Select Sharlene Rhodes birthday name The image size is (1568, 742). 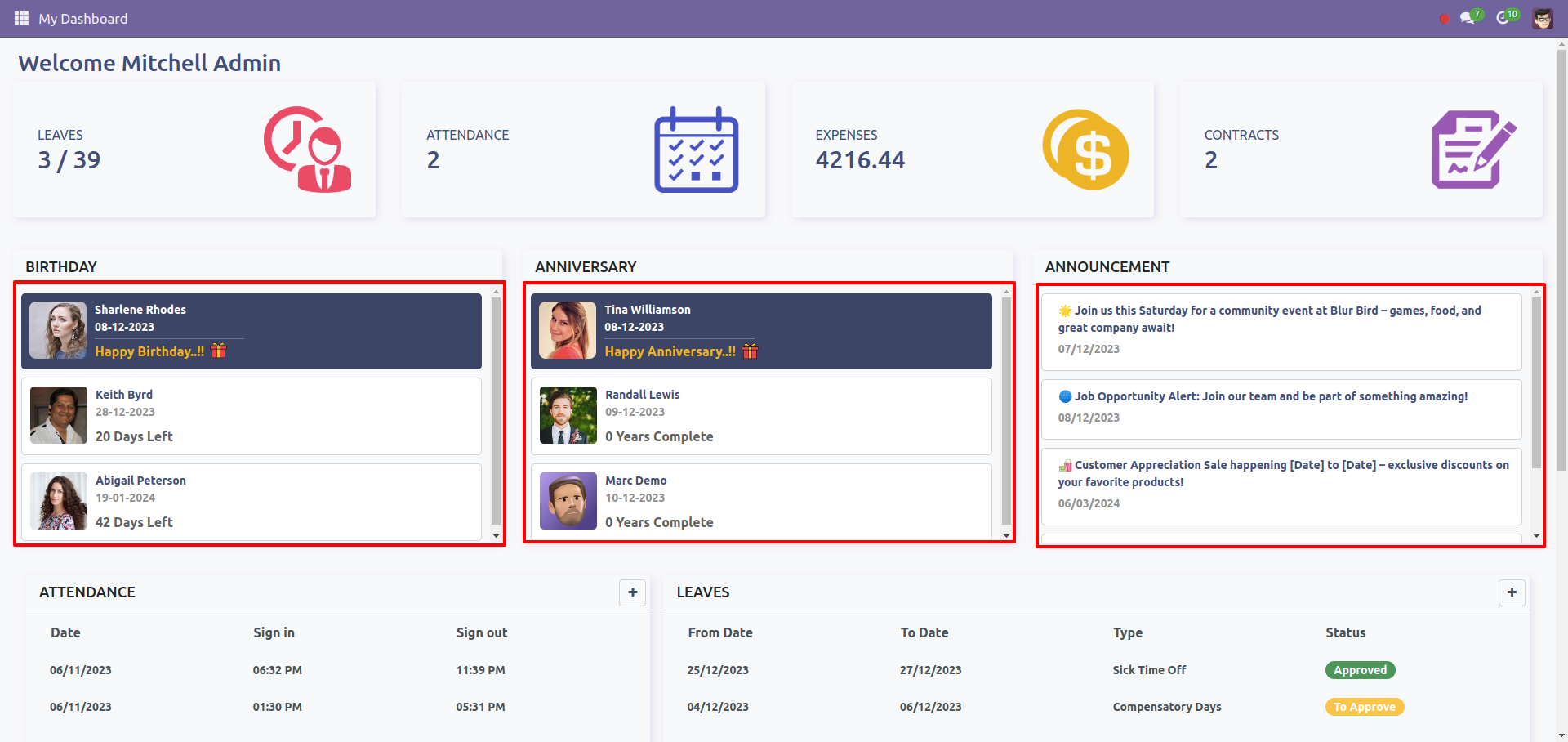[x=140, y=310]
